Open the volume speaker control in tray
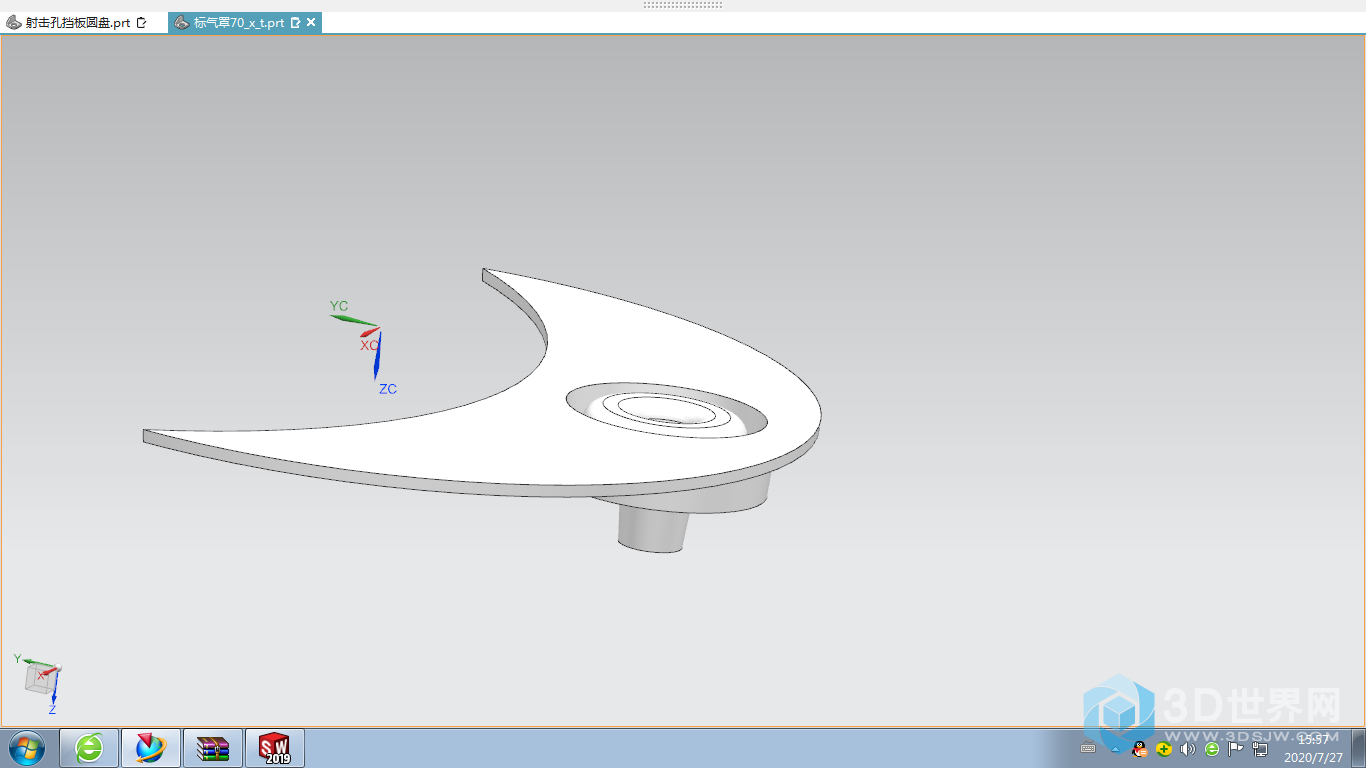Image resolution: width=1366 pixels, height=768 pixels. coord(1188,748)
